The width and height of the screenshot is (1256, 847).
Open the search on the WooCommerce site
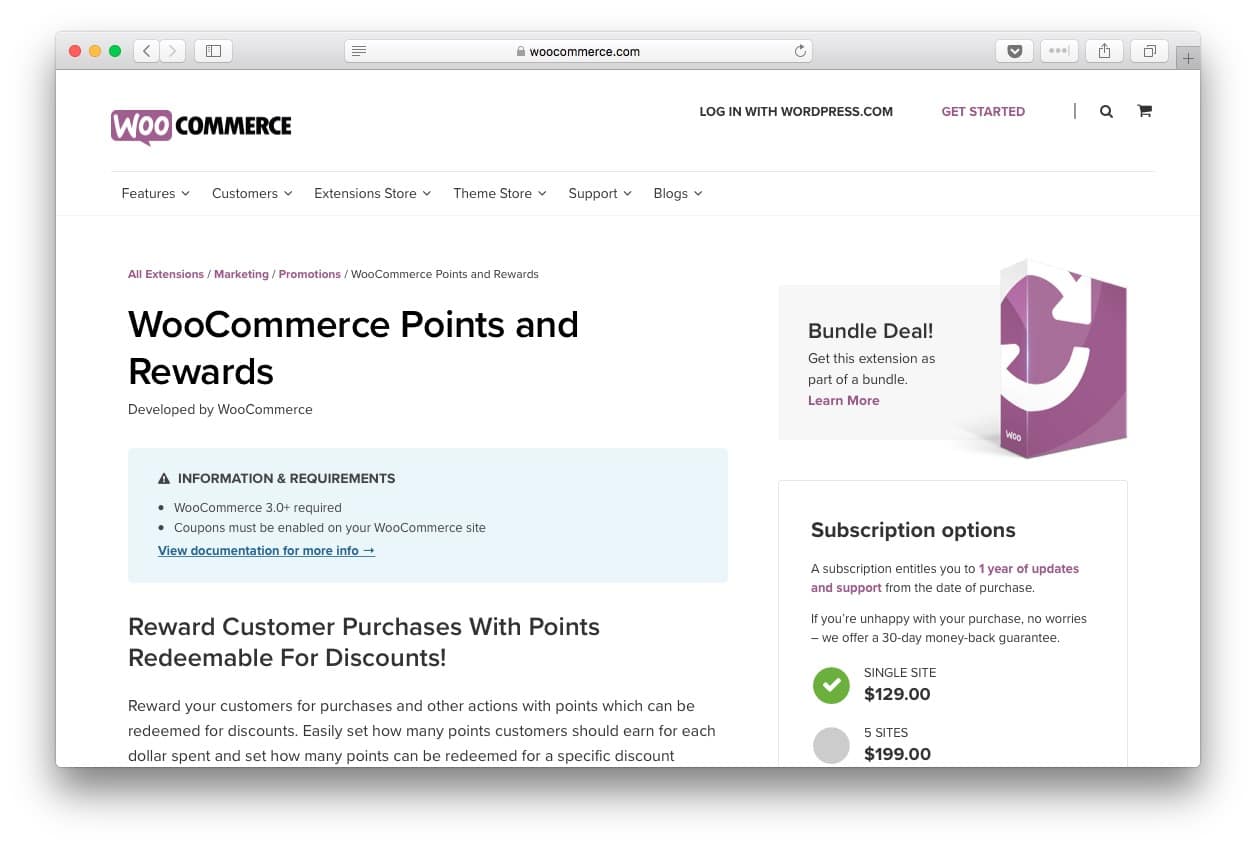(1106, 111)
